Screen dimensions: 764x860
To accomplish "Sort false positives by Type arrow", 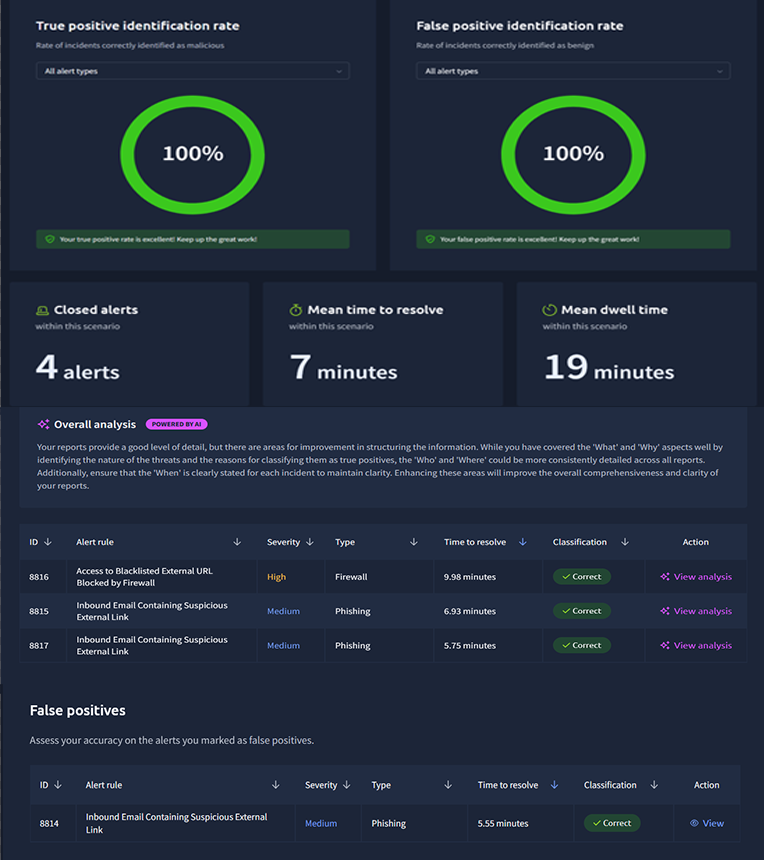I will (x=448, y=785).
